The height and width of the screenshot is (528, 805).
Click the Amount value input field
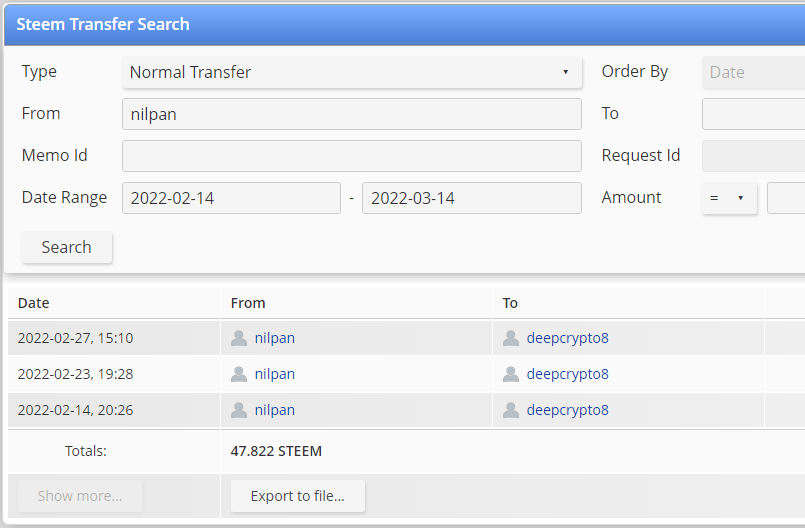point(786,198)
